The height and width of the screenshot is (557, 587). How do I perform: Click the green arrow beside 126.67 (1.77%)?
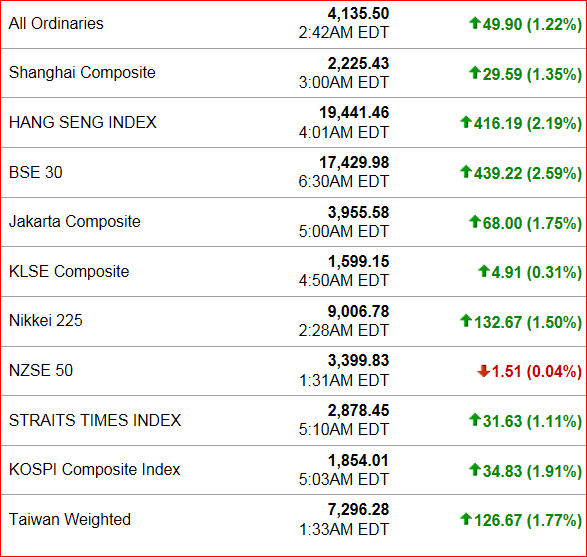pos(466,518)
